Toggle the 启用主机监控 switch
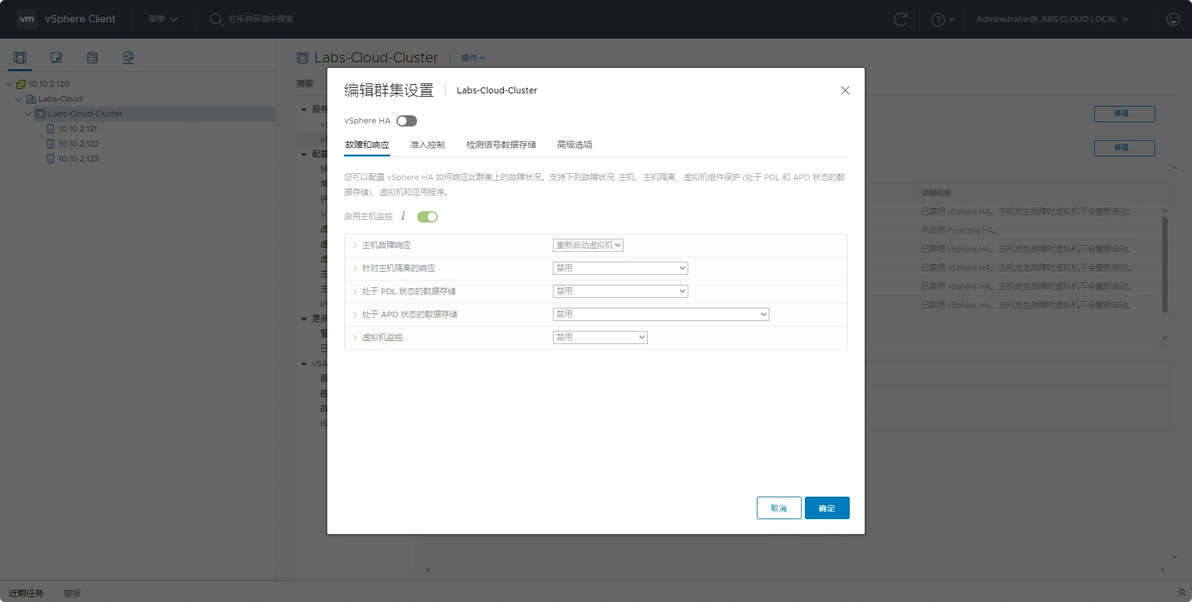1192x602 pixels. click(x=427, y=217)
